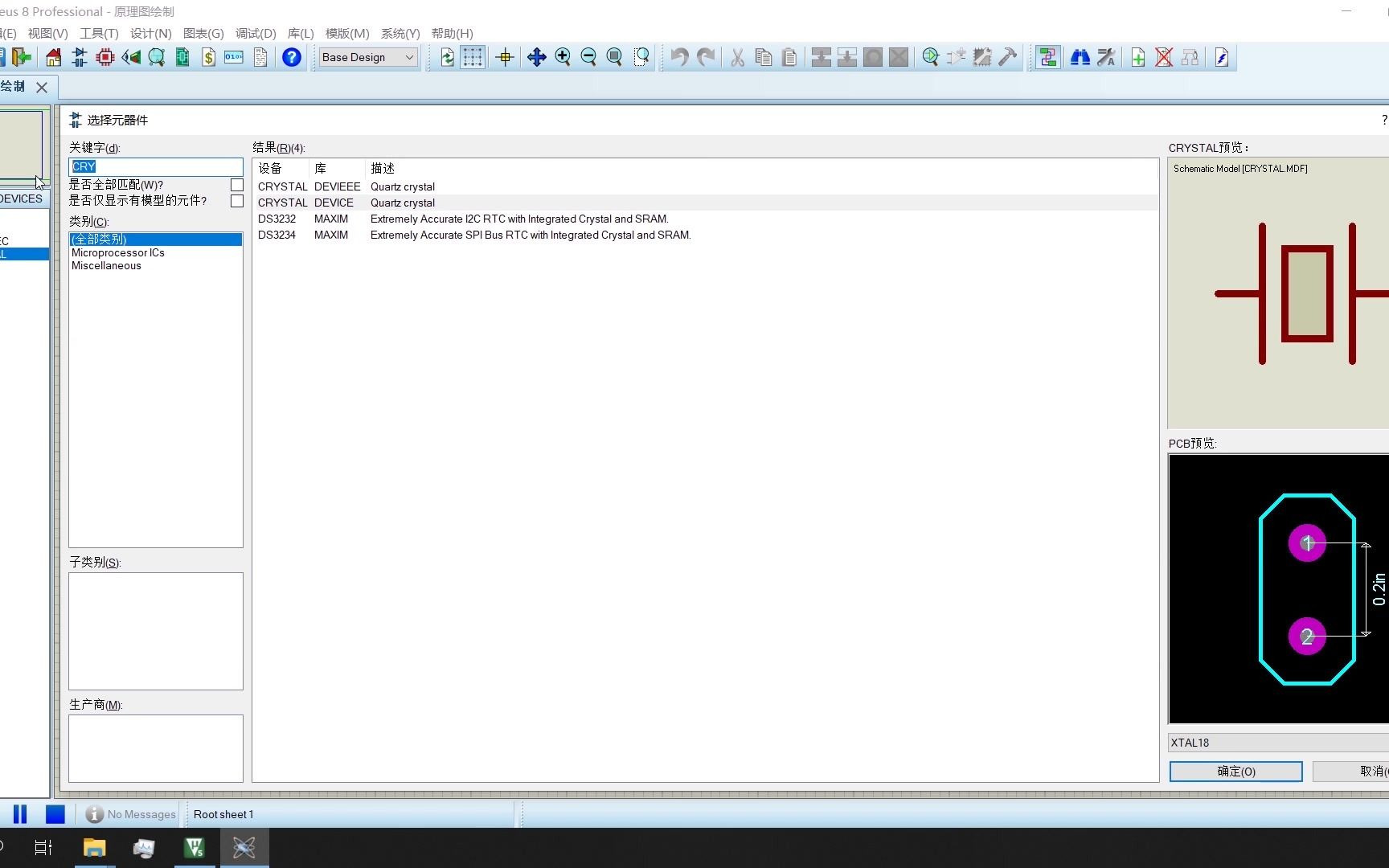The image size is (1389, 868).
Task: Open the 工具(T) menu
Action: tap(99, 33)
